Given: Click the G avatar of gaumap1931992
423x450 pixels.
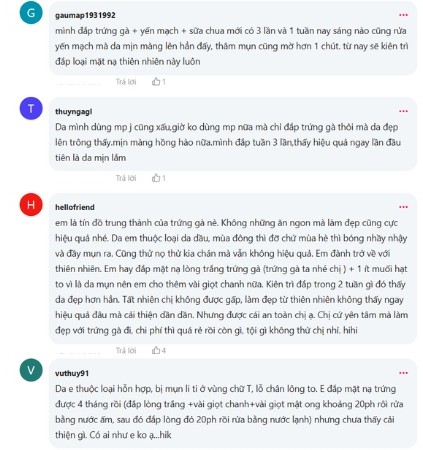Looking at the screenshot, I should click(x=31, y=13).
